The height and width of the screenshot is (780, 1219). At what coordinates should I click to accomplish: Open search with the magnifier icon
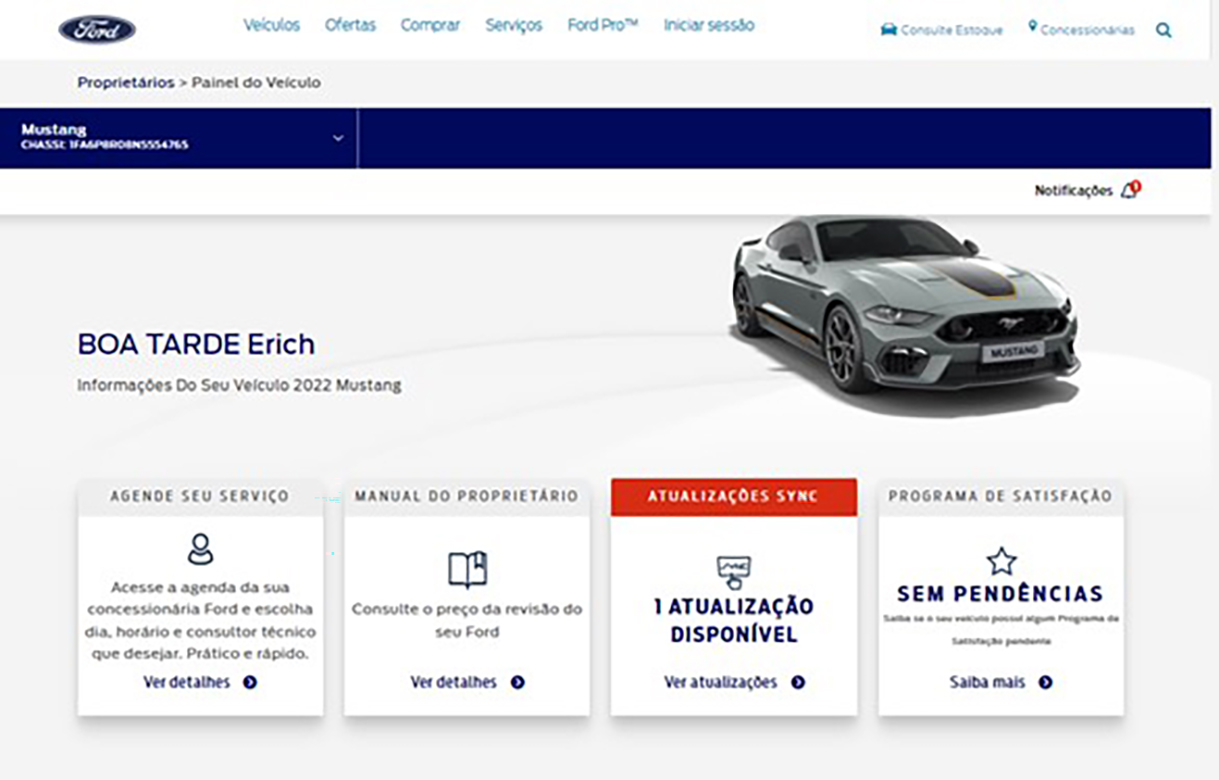coord(1163,30)
